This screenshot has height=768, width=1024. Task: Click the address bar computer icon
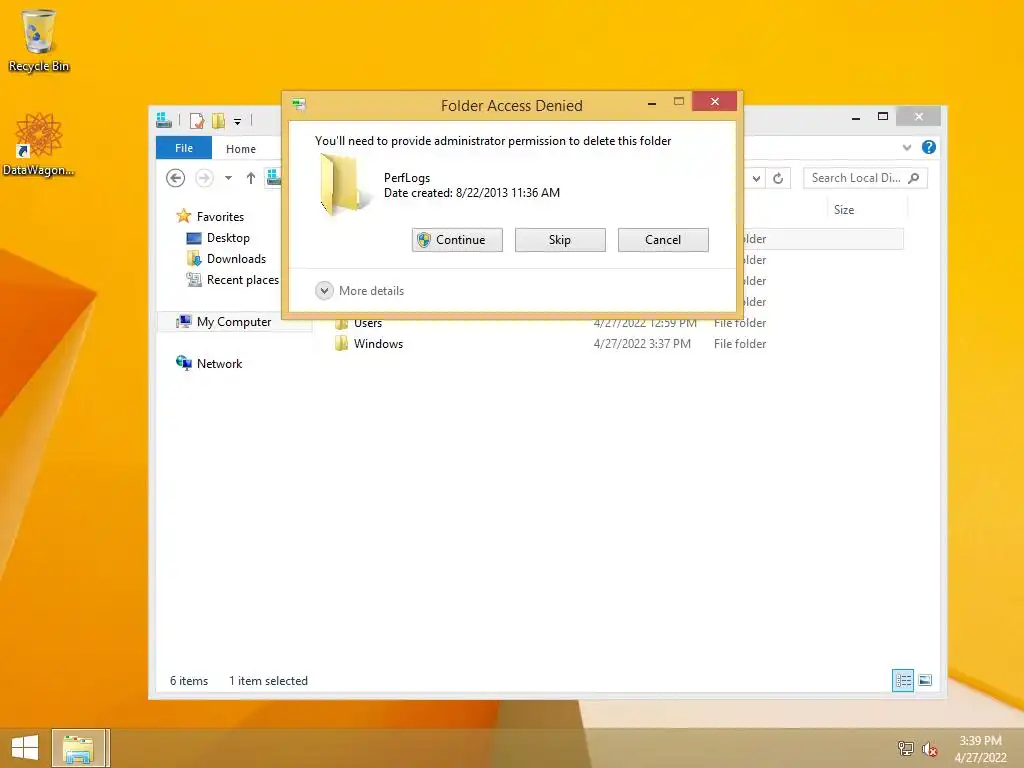(x=274, y=177)
